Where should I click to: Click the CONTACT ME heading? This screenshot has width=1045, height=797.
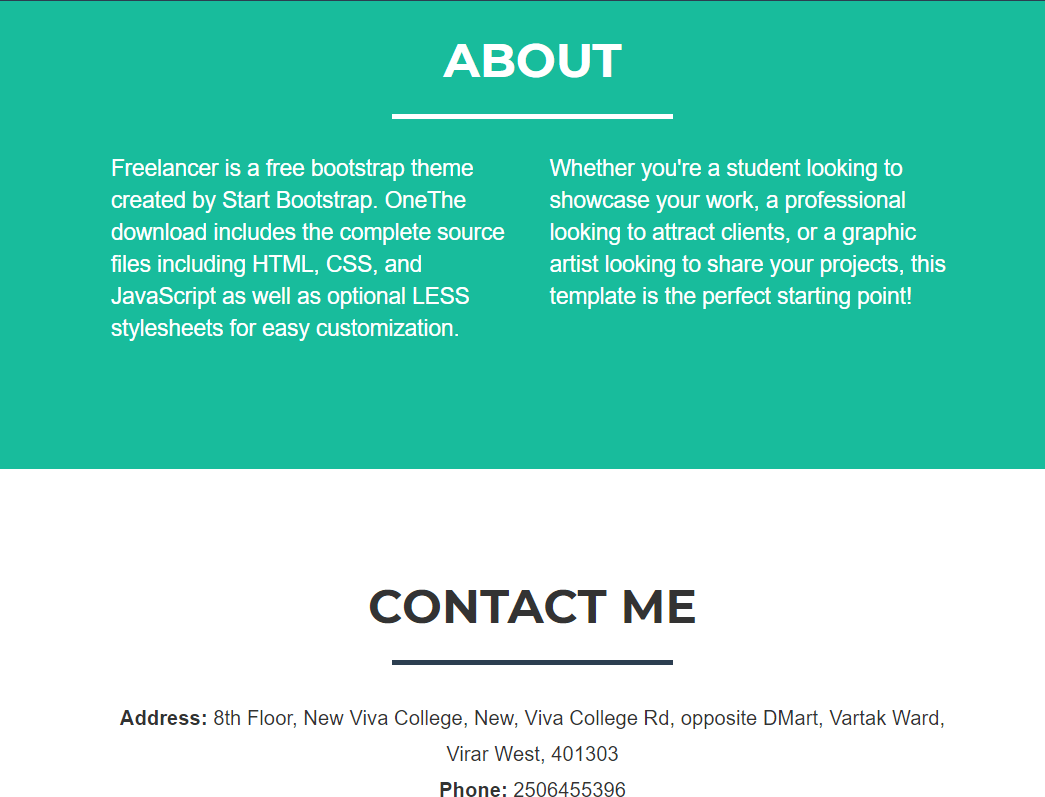coord(532,607)
